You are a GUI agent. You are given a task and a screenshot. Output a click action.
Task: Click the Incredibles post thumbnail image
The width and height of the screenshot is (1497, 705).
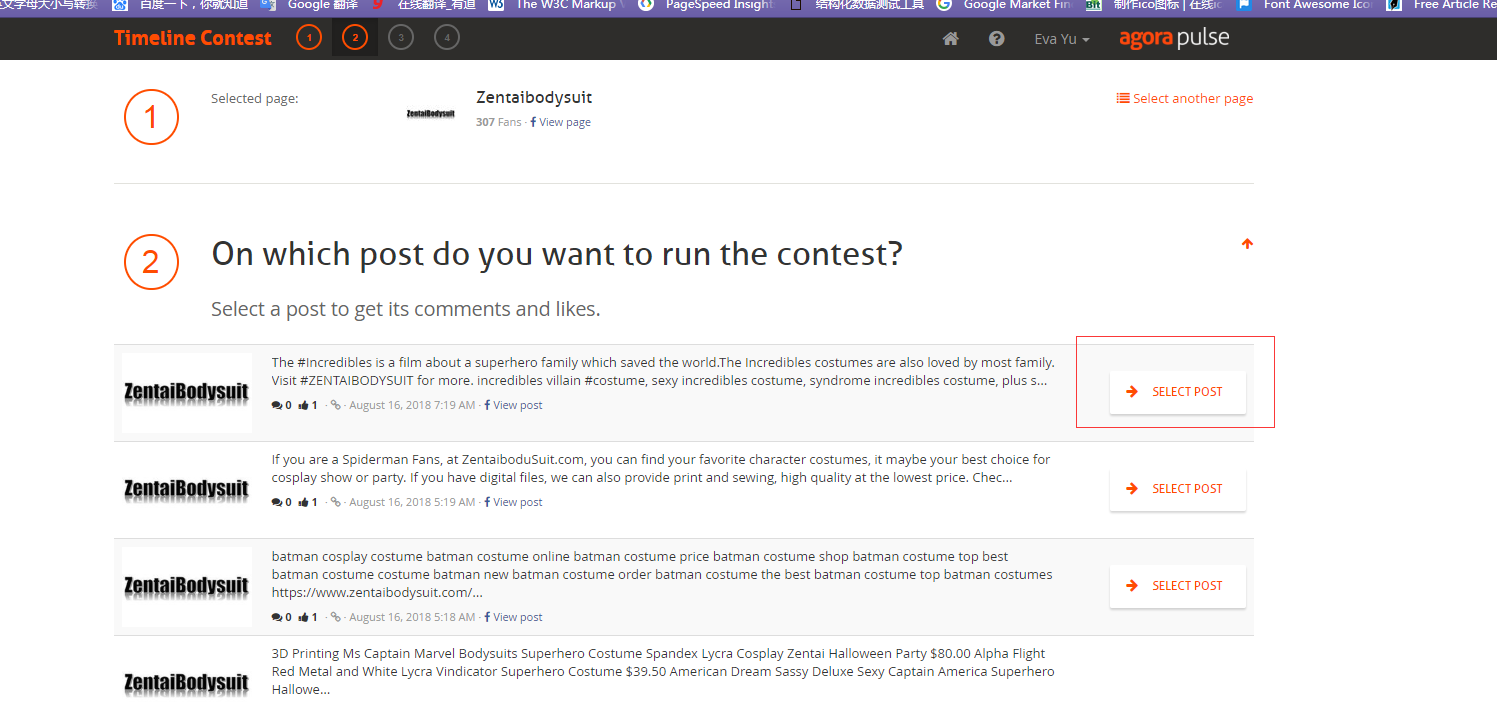click(187, 392)
